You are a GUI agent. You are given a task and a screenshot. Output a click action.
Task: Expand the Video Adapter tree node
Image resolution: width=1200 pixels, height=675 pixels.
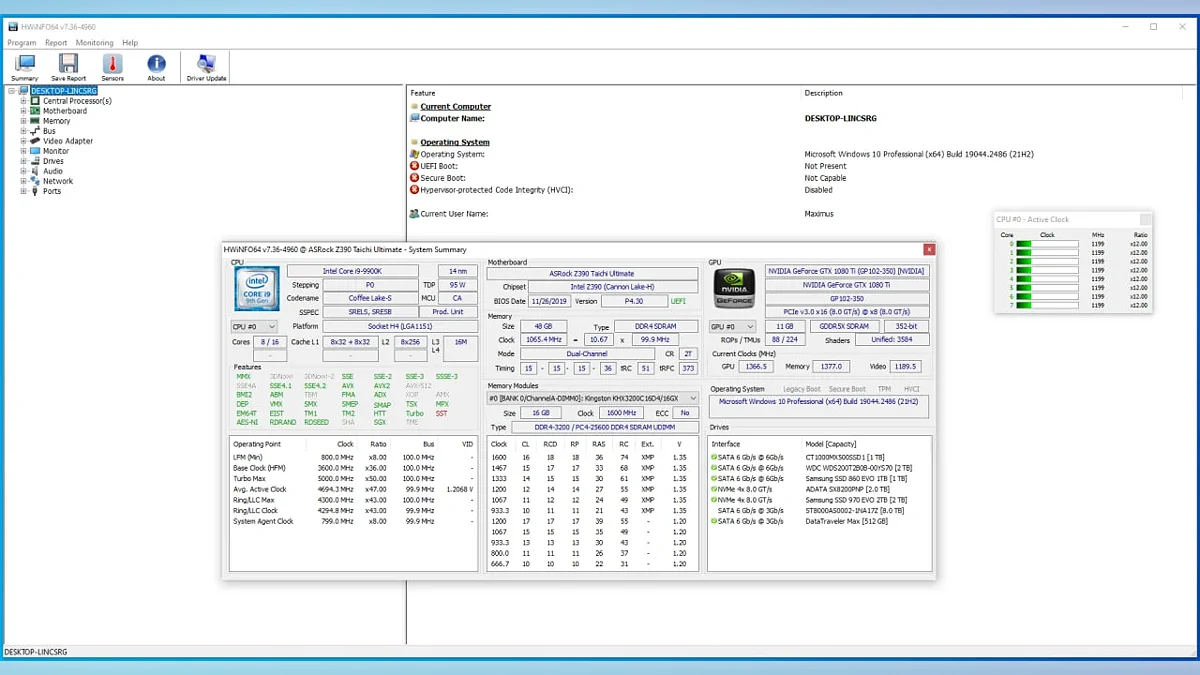click(24, 141)
